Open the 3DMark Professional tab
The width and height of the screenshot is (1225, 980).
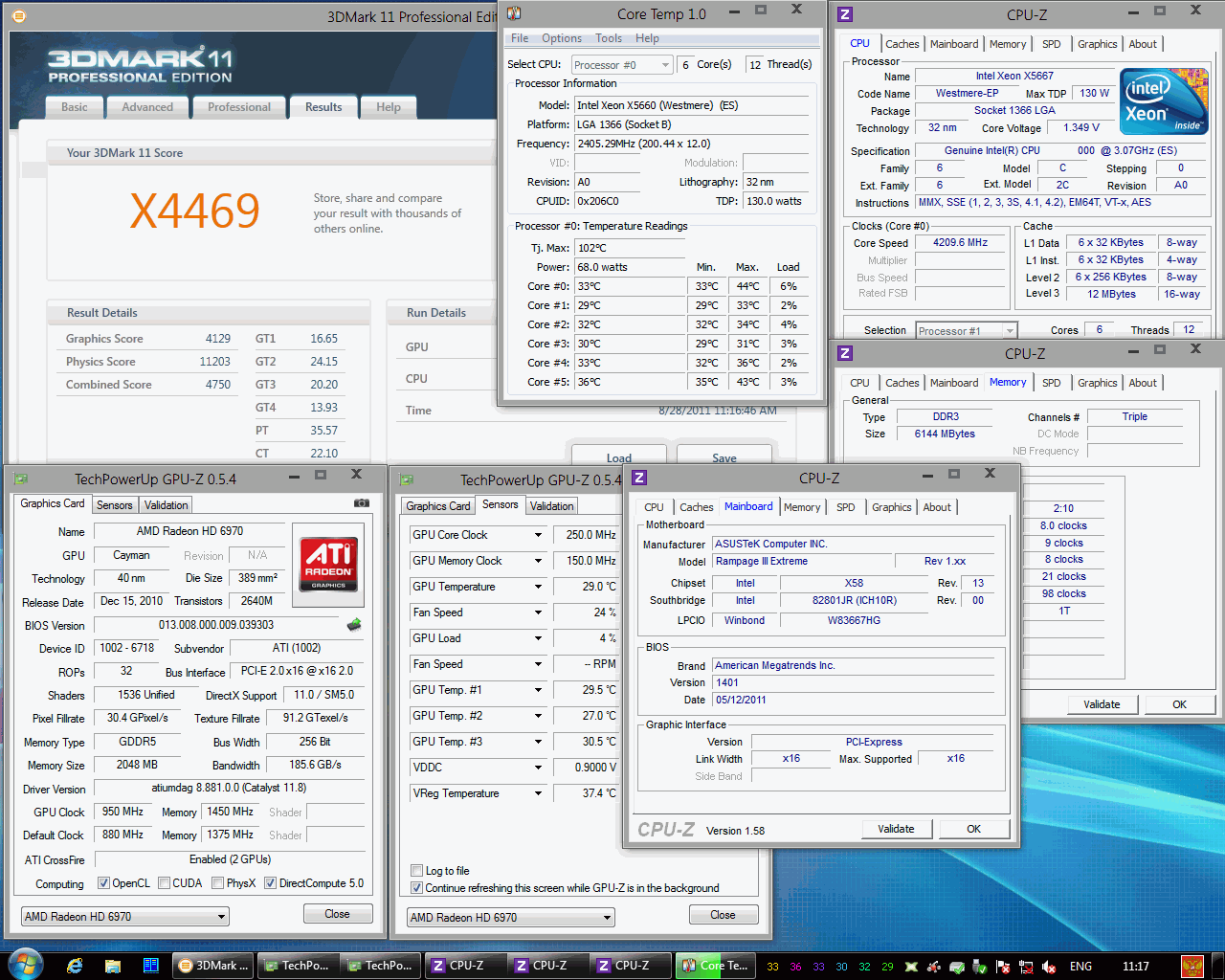pyautogui.click(x=239, y=107)
